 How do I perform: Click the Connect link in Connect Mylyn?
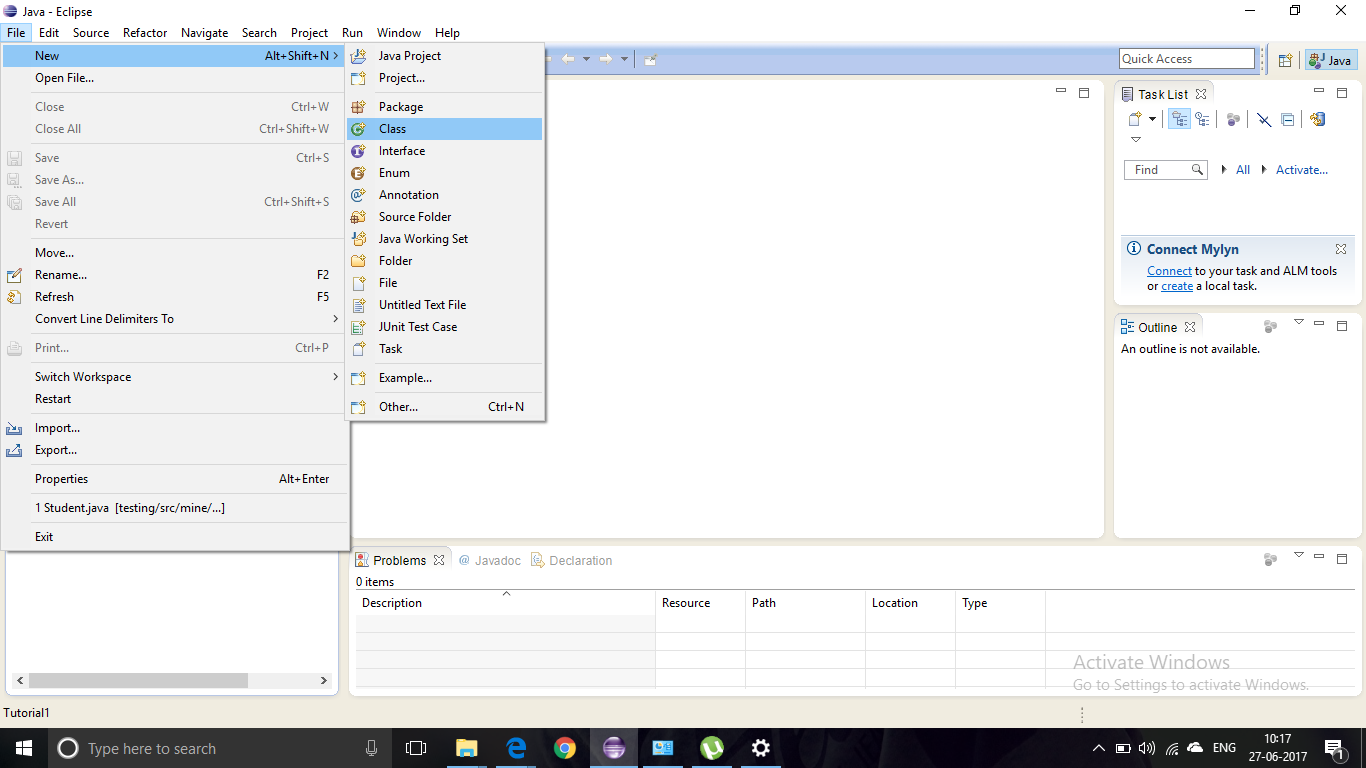pyautogui.click(x=1169, y=271)
